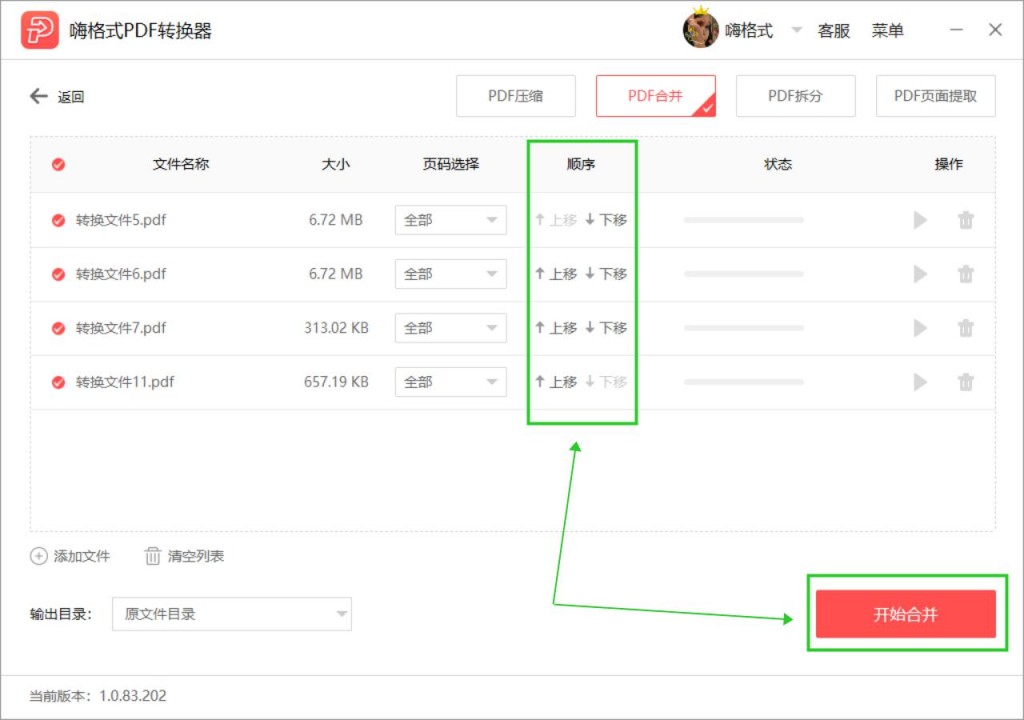
Task: Uncheck 转换文件5.pdf in the file list
Action: click(x=58, y=220)
